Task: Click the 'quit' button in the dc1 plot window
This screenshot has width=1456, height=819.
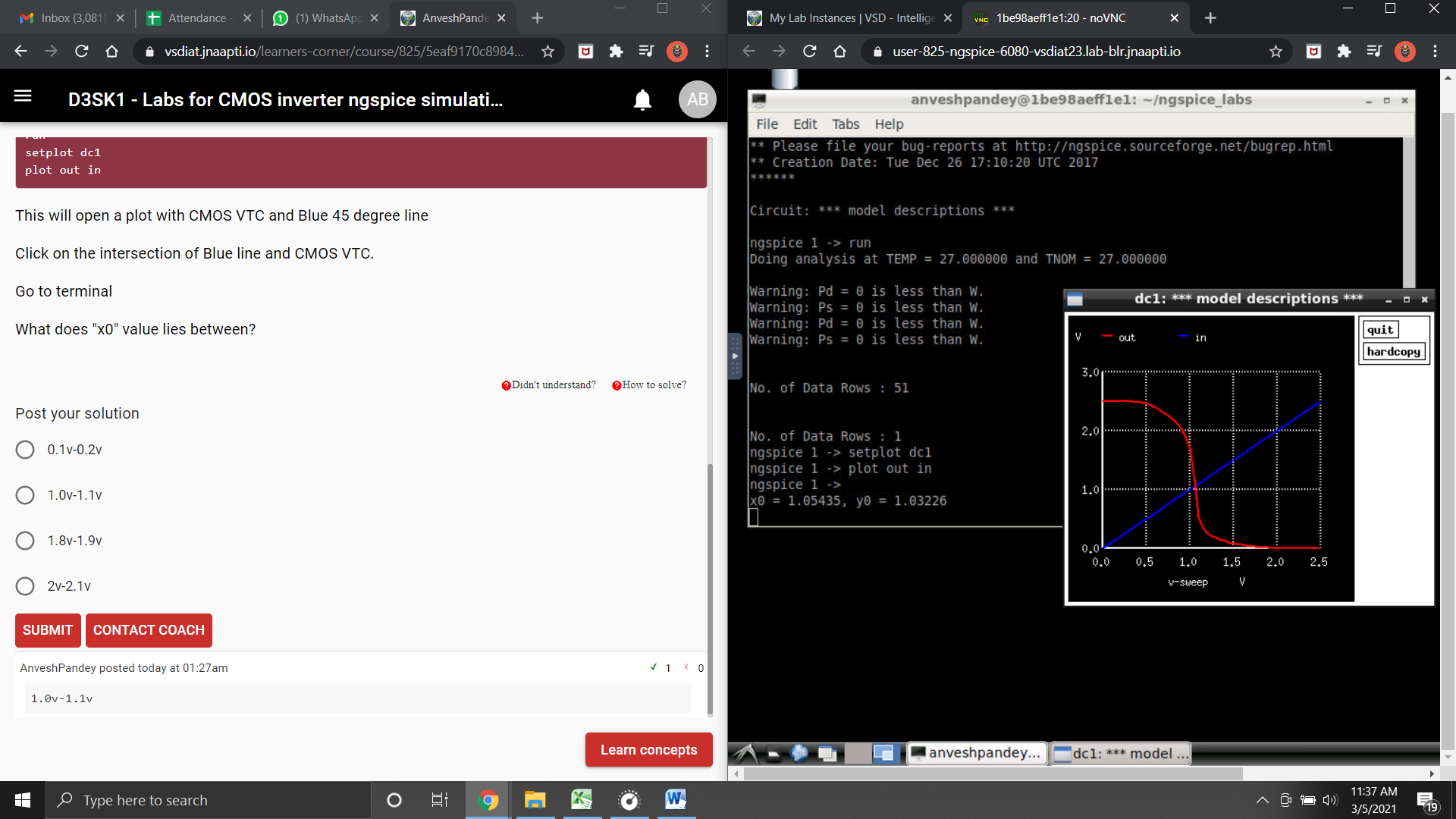Action: [1380, 329]
